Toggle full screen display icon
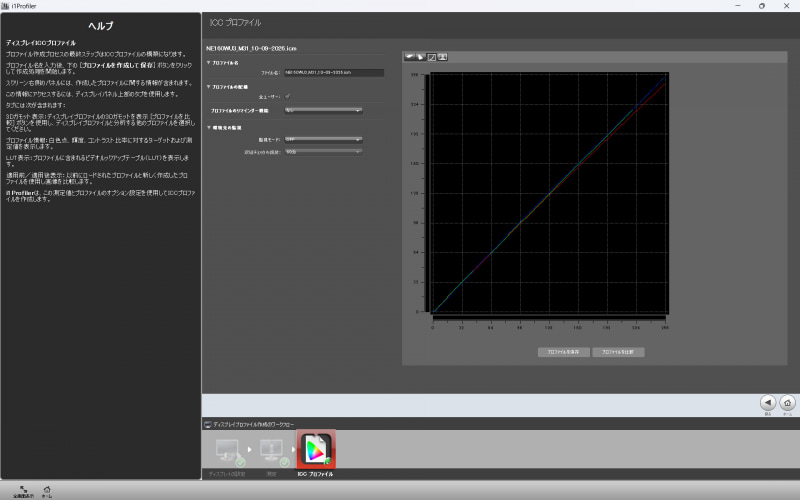 click(23, 491)
